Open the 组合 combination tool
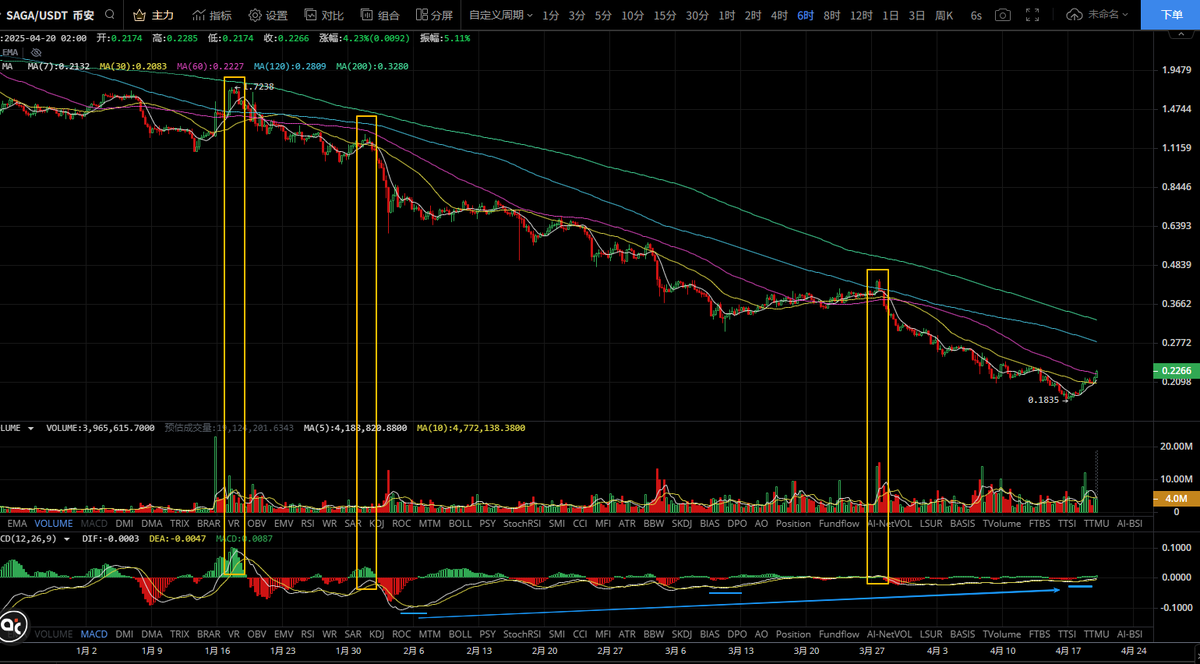Image resolution: width=1200 pixels, height=664 pixels. [x=380, y=15]
